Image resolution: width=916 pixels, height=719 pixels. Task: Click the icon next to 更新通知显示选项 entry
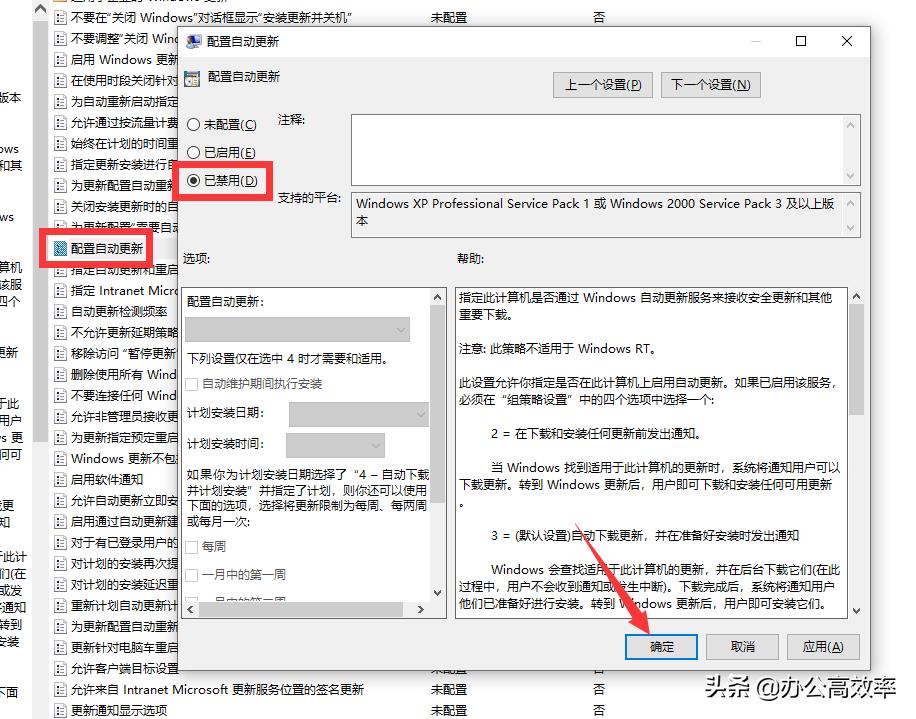tap(60, 710)
